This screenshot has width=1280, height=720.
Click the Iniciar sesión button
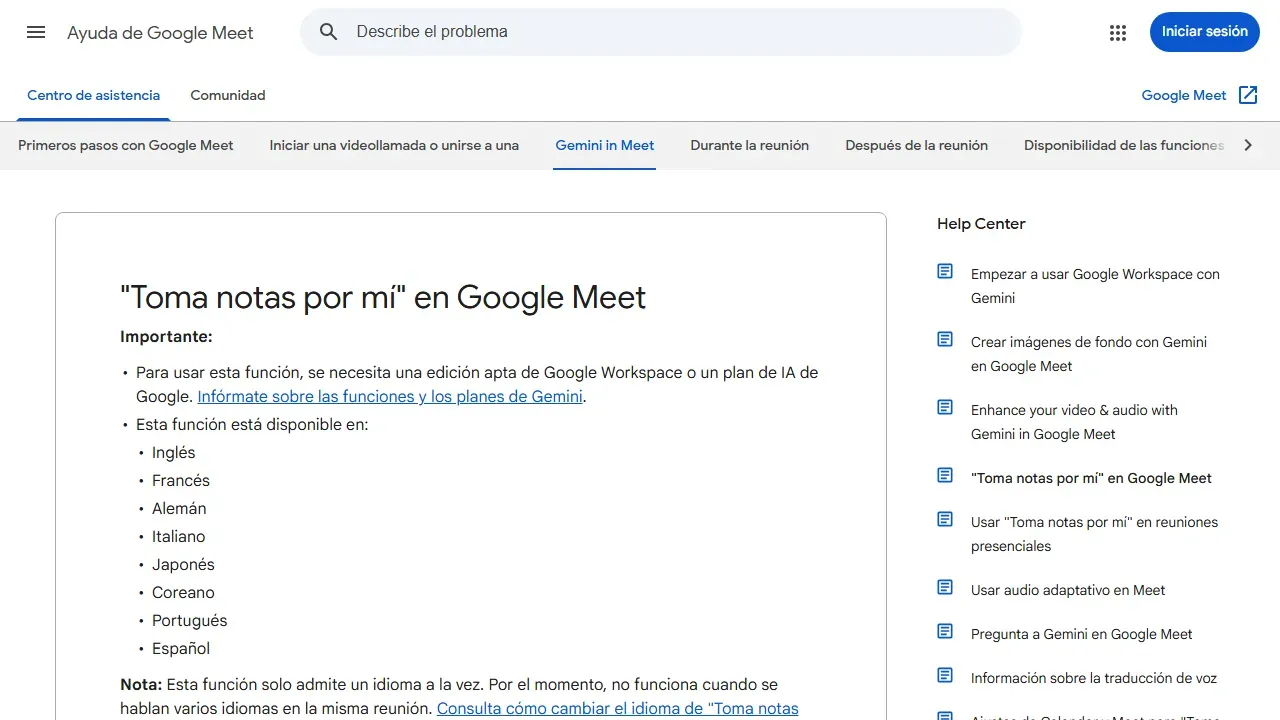(x=1205, y=32)
